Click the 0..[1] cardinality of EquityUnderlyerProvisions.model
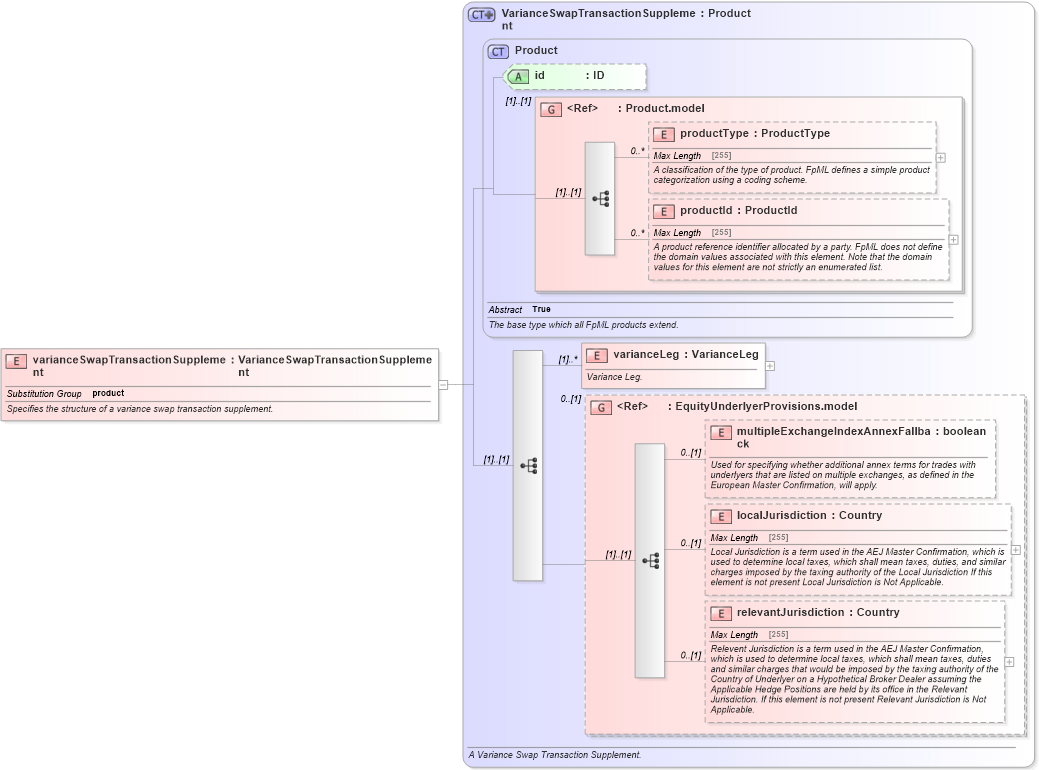The width and height of the screenshot is (1039, 770). point(571,399)
